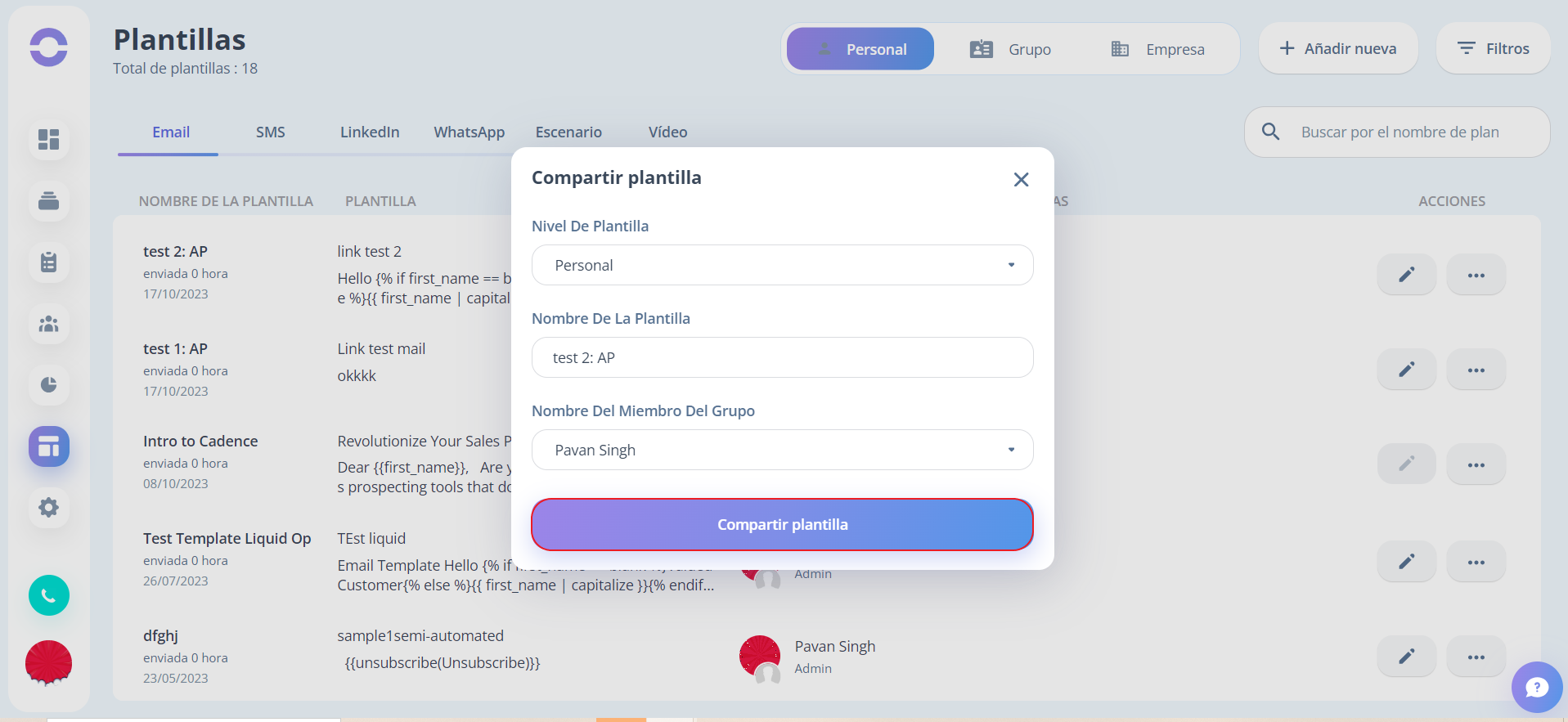Open the Filtros filter menu

click(1493, 48)
